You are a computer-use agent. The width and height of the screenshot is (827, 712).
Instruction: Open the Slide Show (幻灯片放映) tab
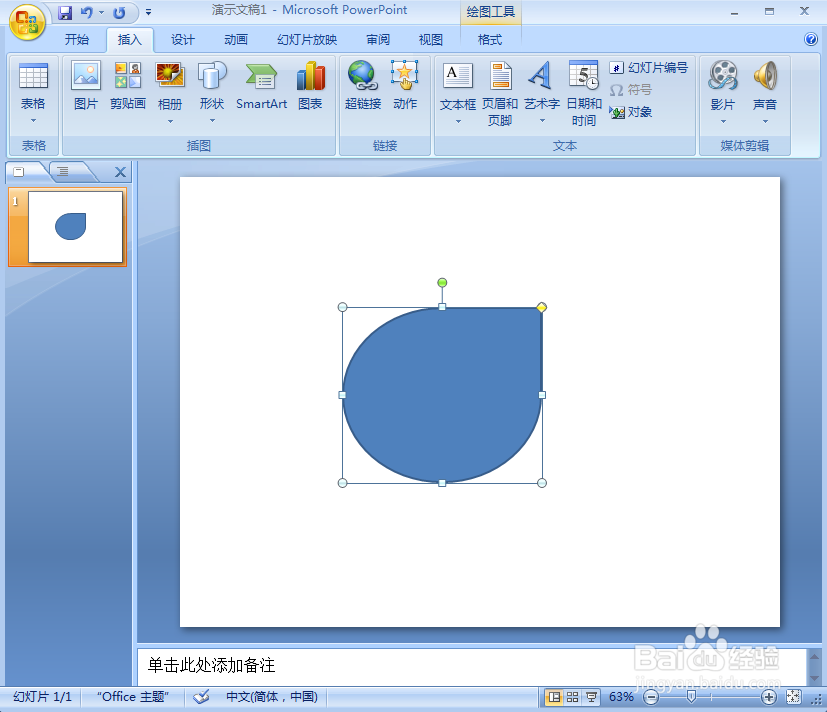tap(307, 40)
